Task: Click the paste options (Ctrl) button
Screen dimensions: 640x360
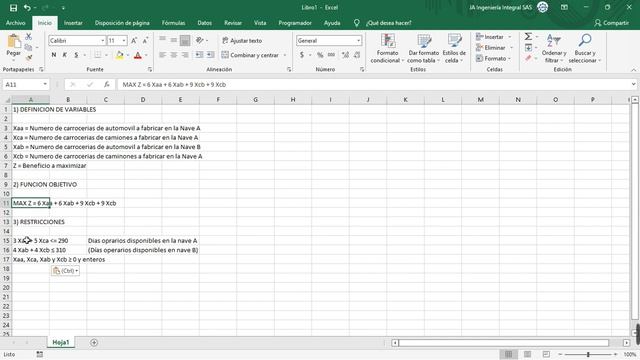Action: [65, 271]
